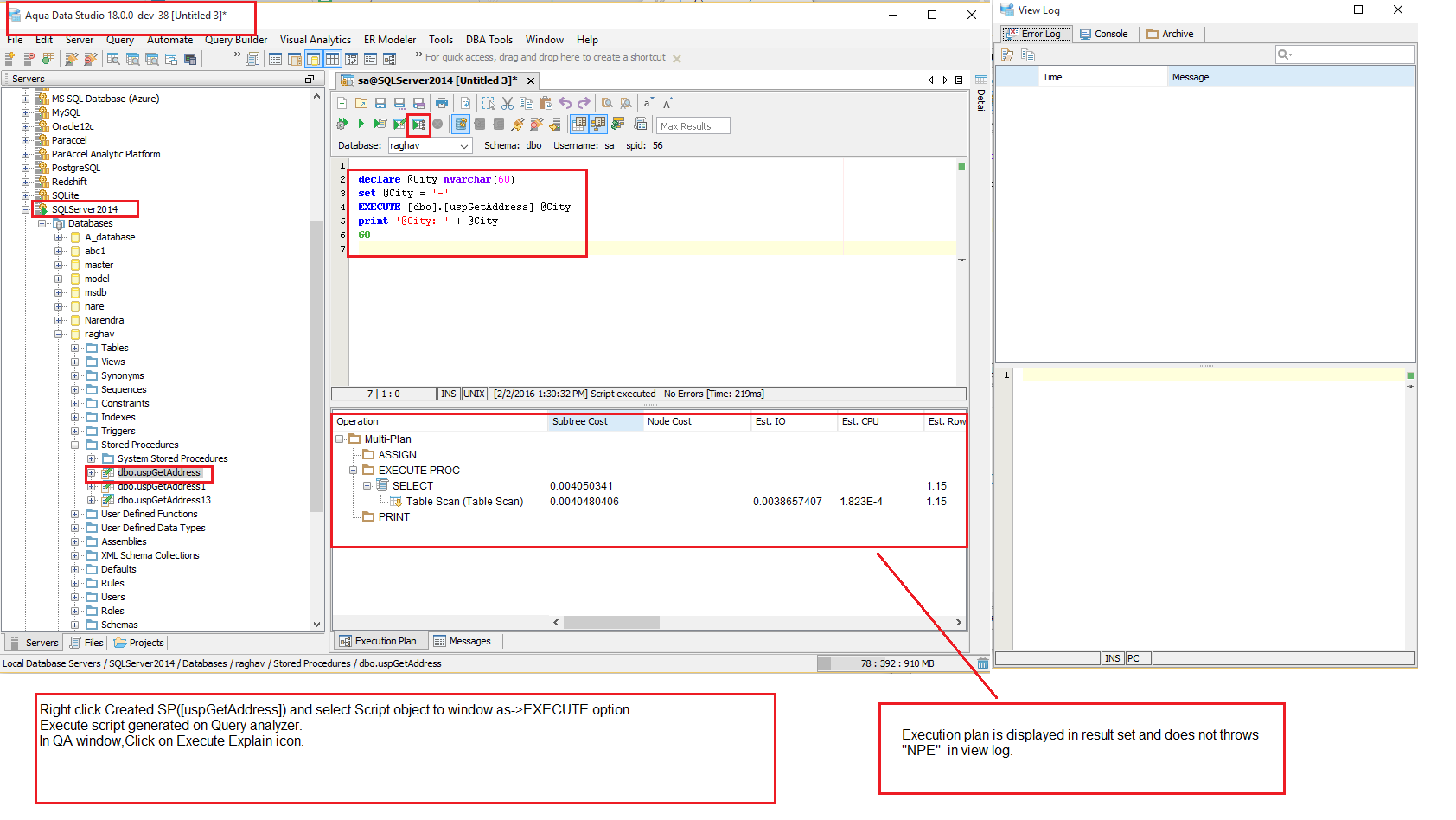Viewport: 1456px width, 820px height.
Task: Click the View Log search field
Action: (x=1344, y=54)
